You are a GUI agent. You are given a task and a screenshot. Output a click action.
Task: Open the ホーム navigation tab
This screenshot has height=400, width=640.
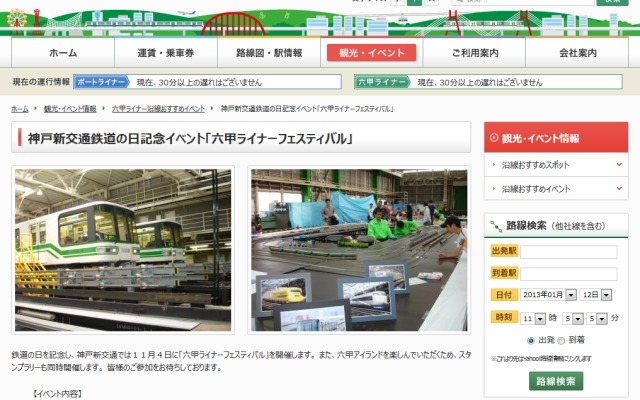(x=63, y=52)
